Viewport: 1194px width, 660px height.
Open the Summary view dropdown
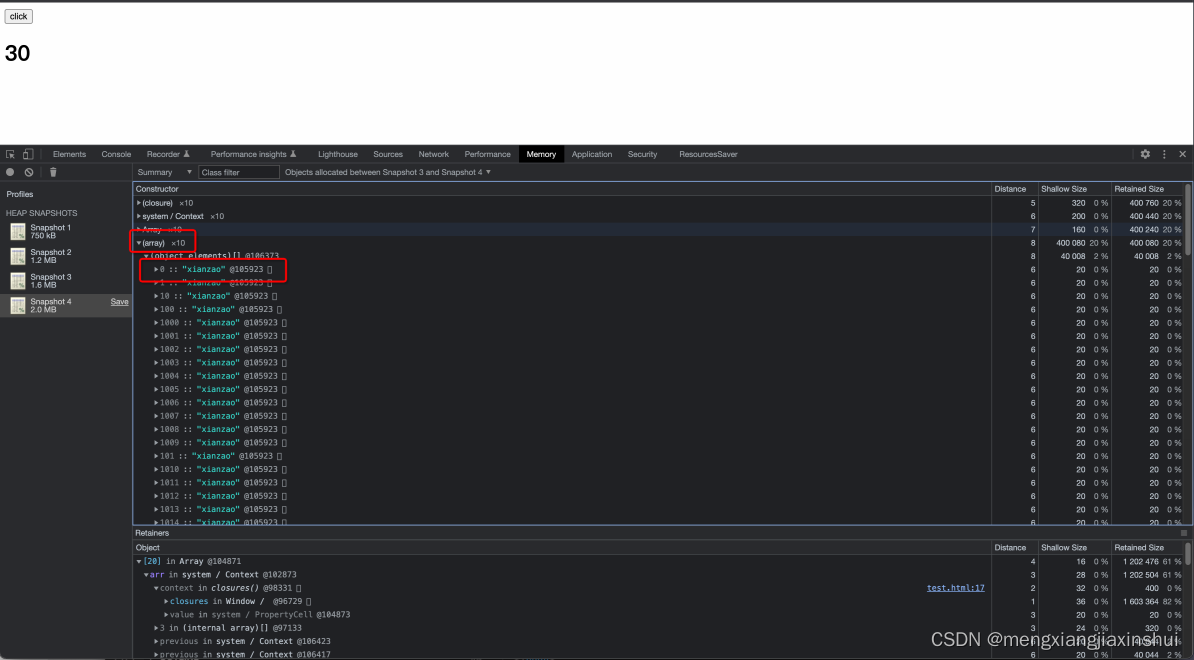tap(164, 172)
